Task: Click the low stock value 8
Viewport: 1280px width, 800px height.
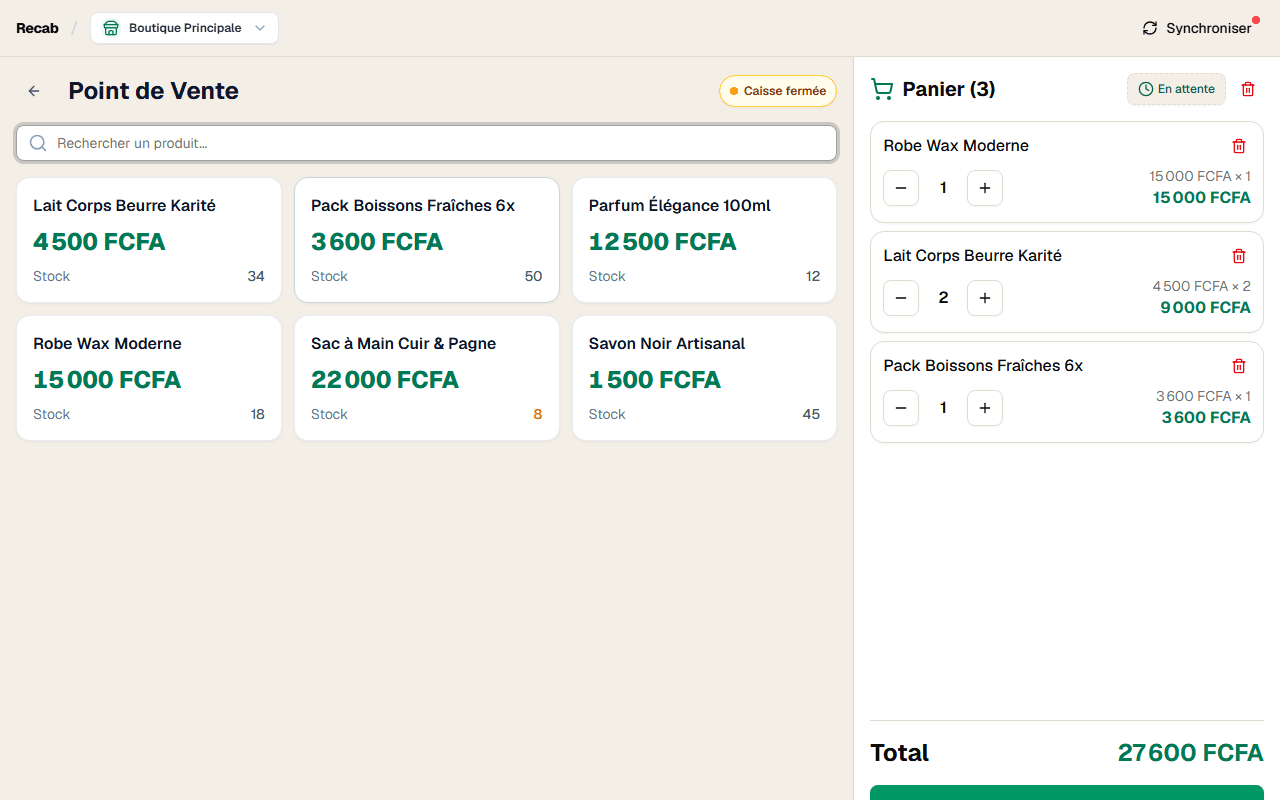Action: (x=537, y=414)
